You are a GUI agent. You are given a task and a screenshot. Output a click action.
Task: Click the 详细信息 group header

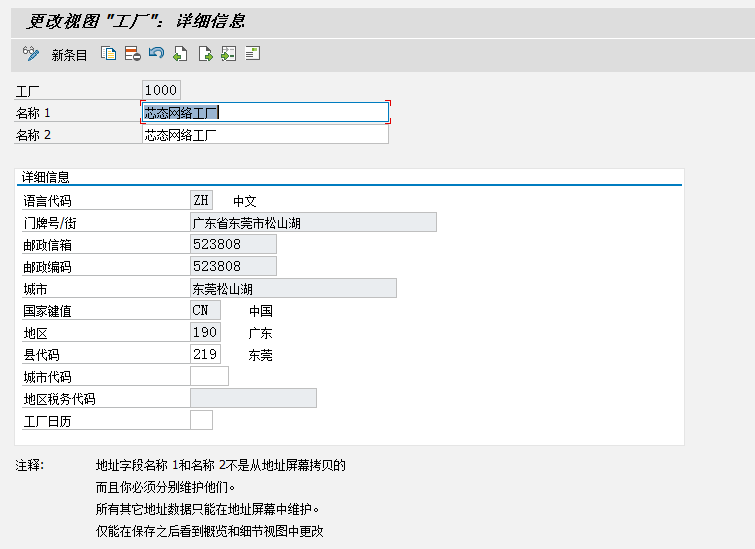click(x=46, y=177)
